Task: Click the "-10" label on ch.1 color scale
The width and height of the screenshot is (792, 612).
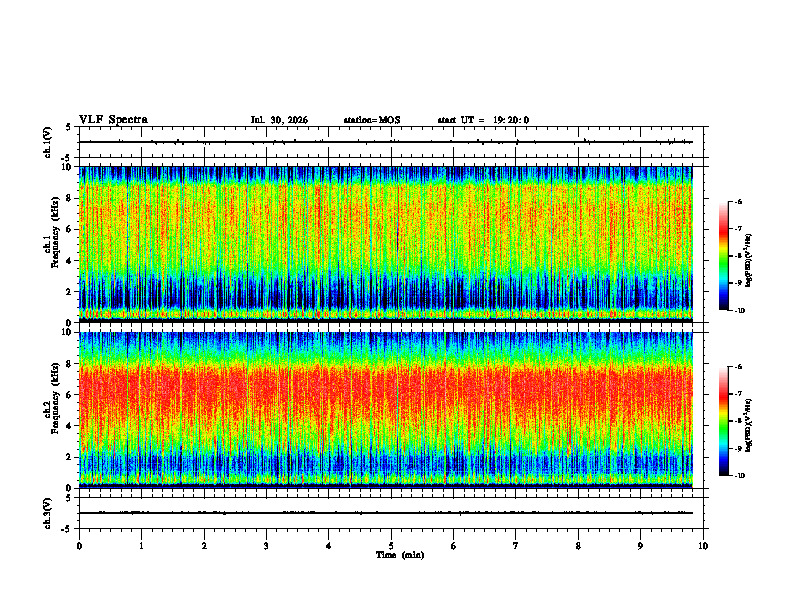Action: tap(739, 310)
